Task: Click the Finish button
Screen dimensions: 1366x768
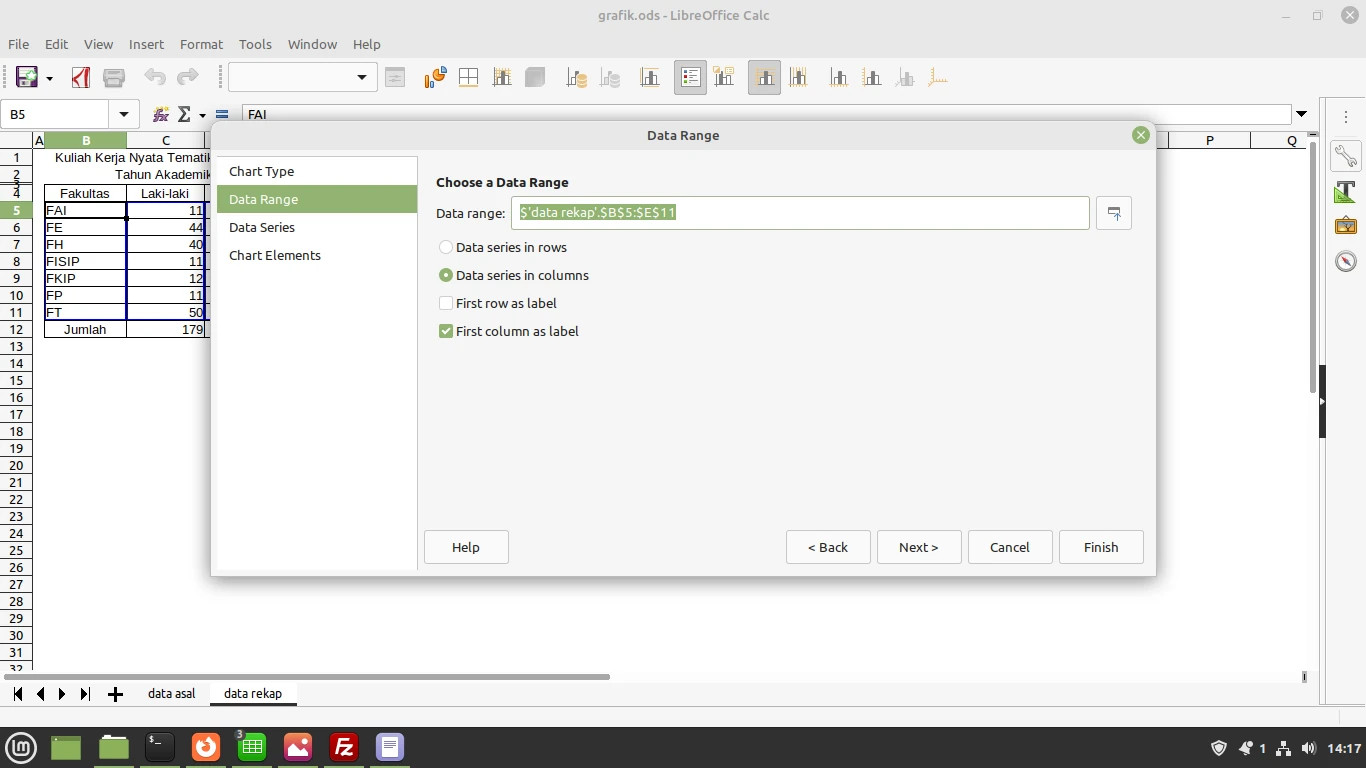Action: pyautogui.click(x=1101, y=547)
